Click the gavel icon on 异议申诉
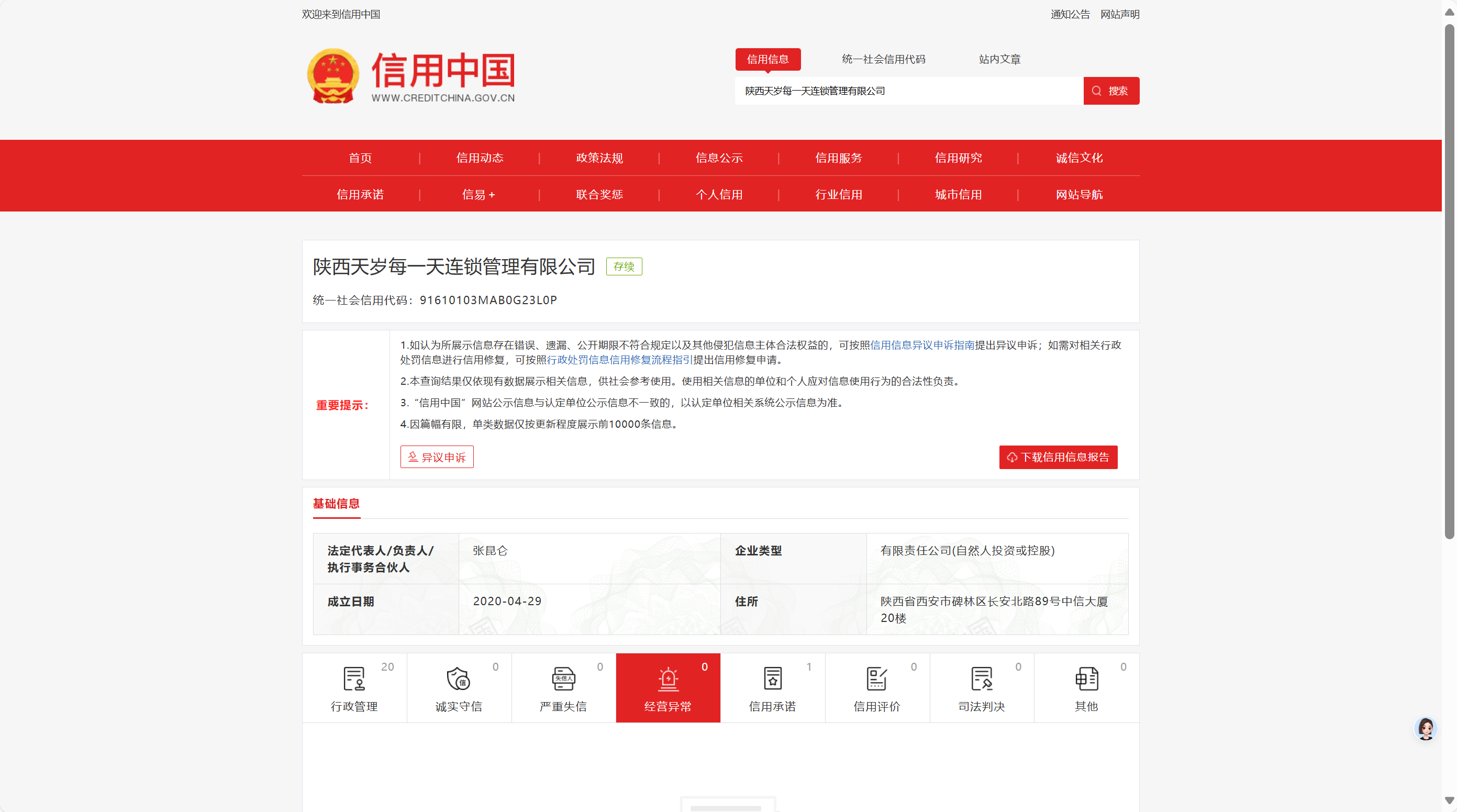 tap(413, 457)
